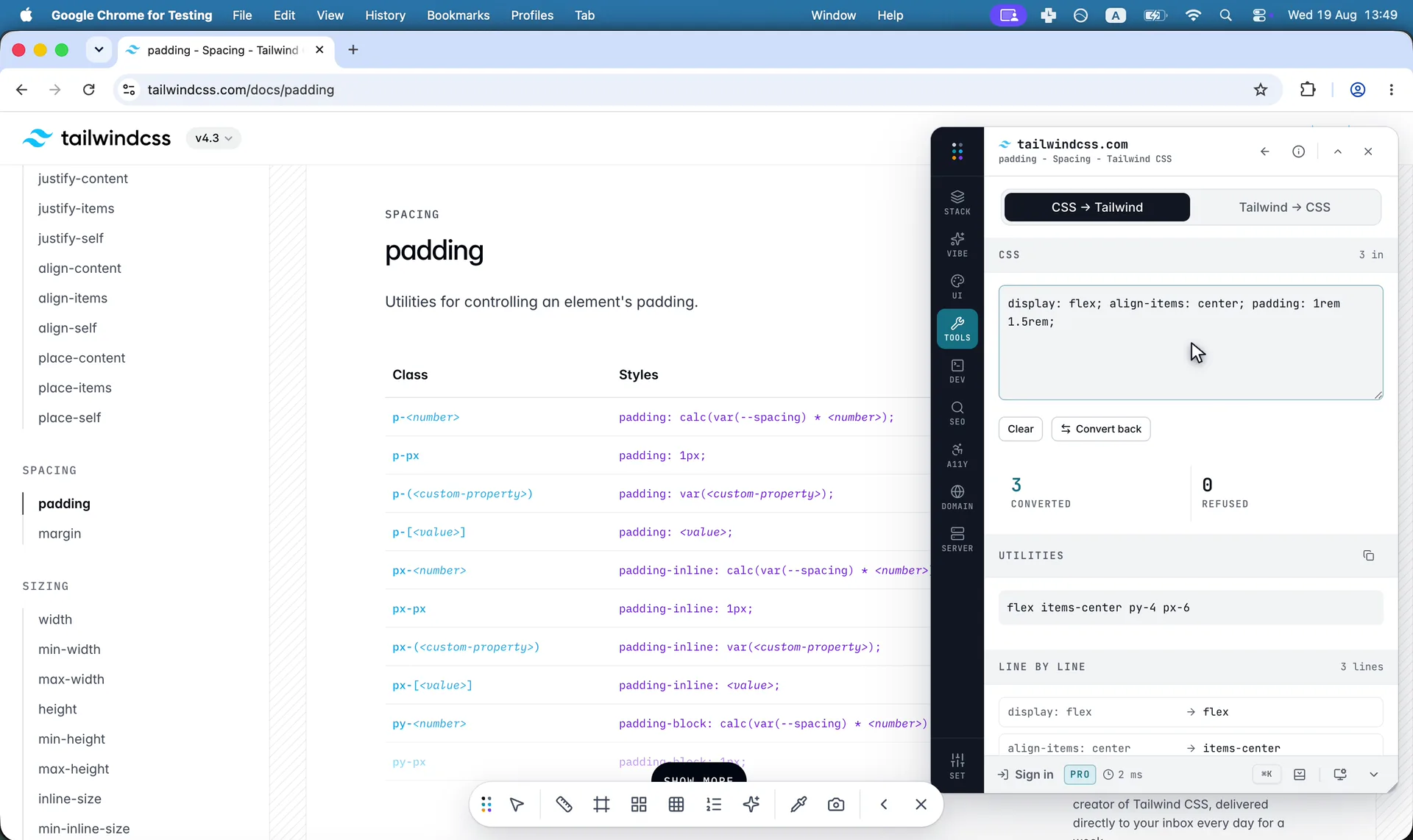Click the four-squares layout tool
The image size is (1413, 840).
(639, 805)
